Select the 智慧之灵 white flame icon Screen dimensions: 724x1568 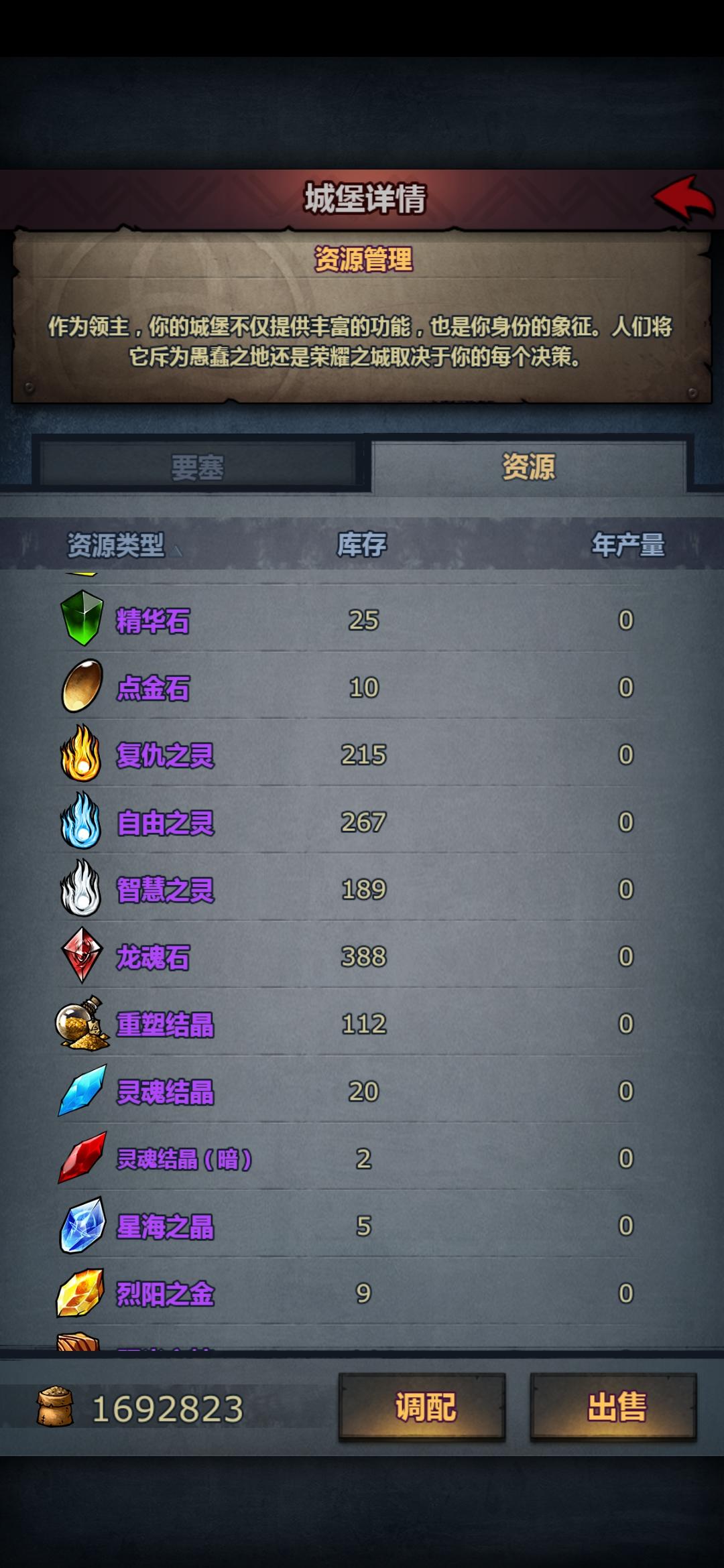(x=81, y=888)
